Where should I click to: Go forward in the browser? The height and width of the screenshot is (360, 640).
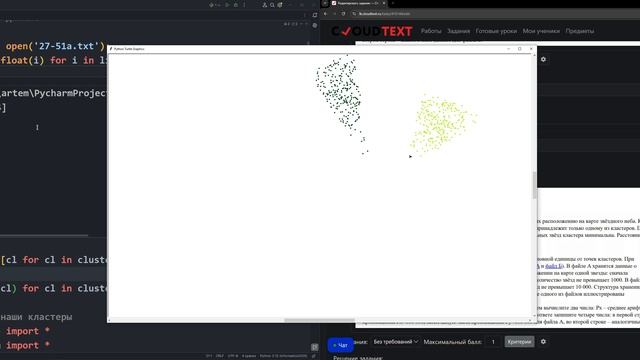point(334,13)
